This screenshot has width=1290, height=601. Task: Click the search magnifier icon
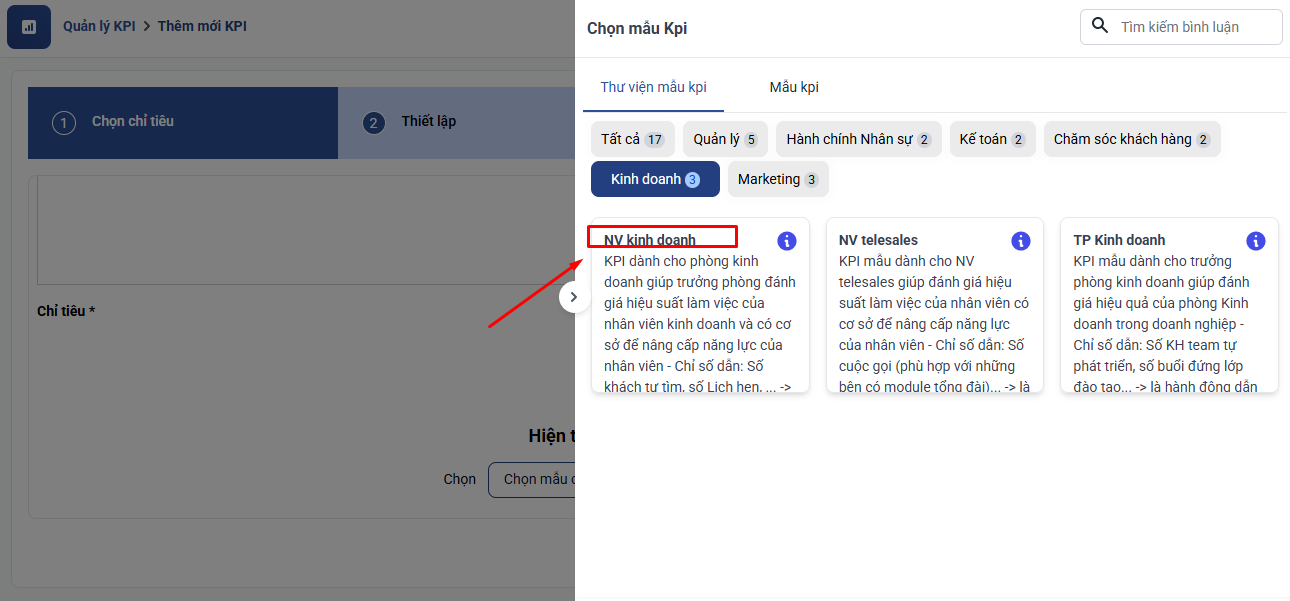tap(1100, 26)
